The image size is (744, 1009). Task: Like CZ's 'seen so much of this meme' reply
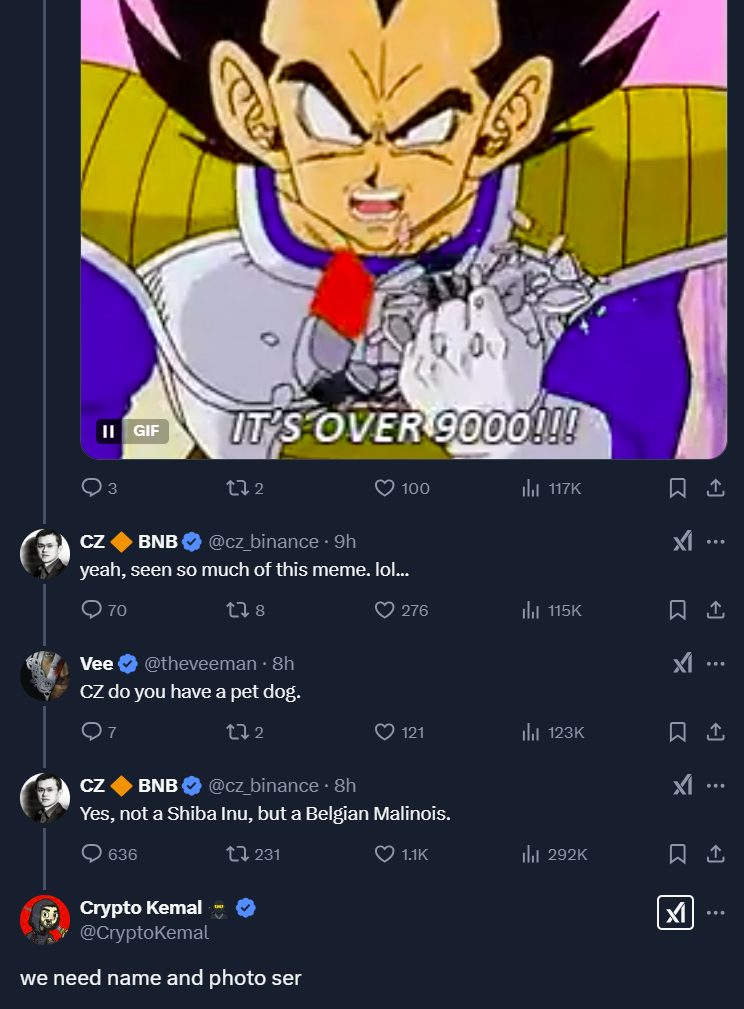(x=385, y=610)
